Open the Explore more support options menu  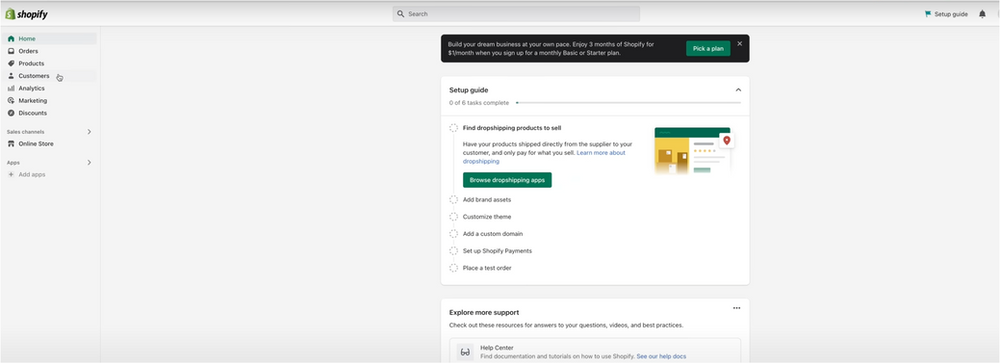[737, 308]
